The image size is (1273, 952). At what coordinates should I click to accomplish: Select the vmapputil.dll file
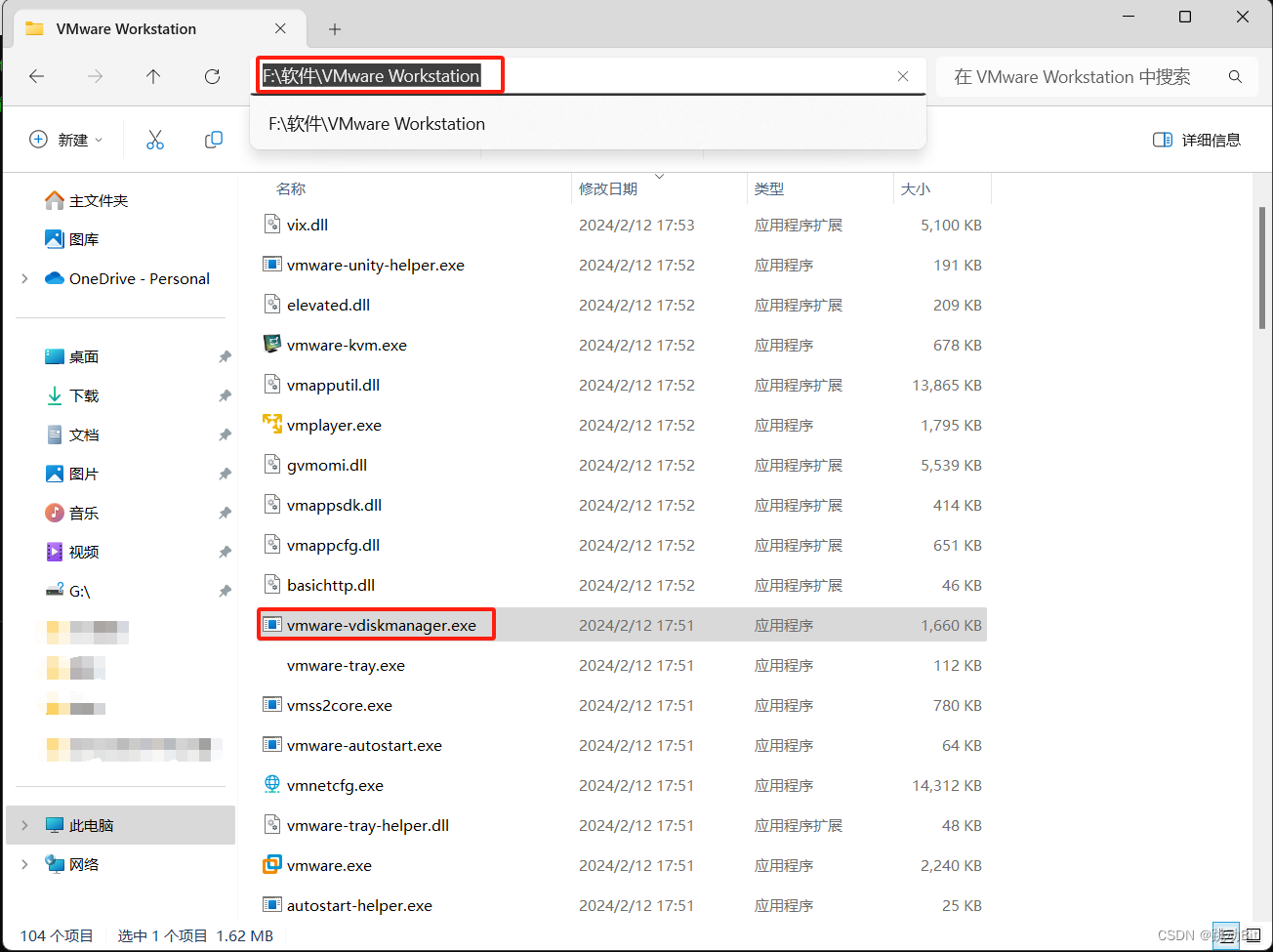(x=333, y=385)
